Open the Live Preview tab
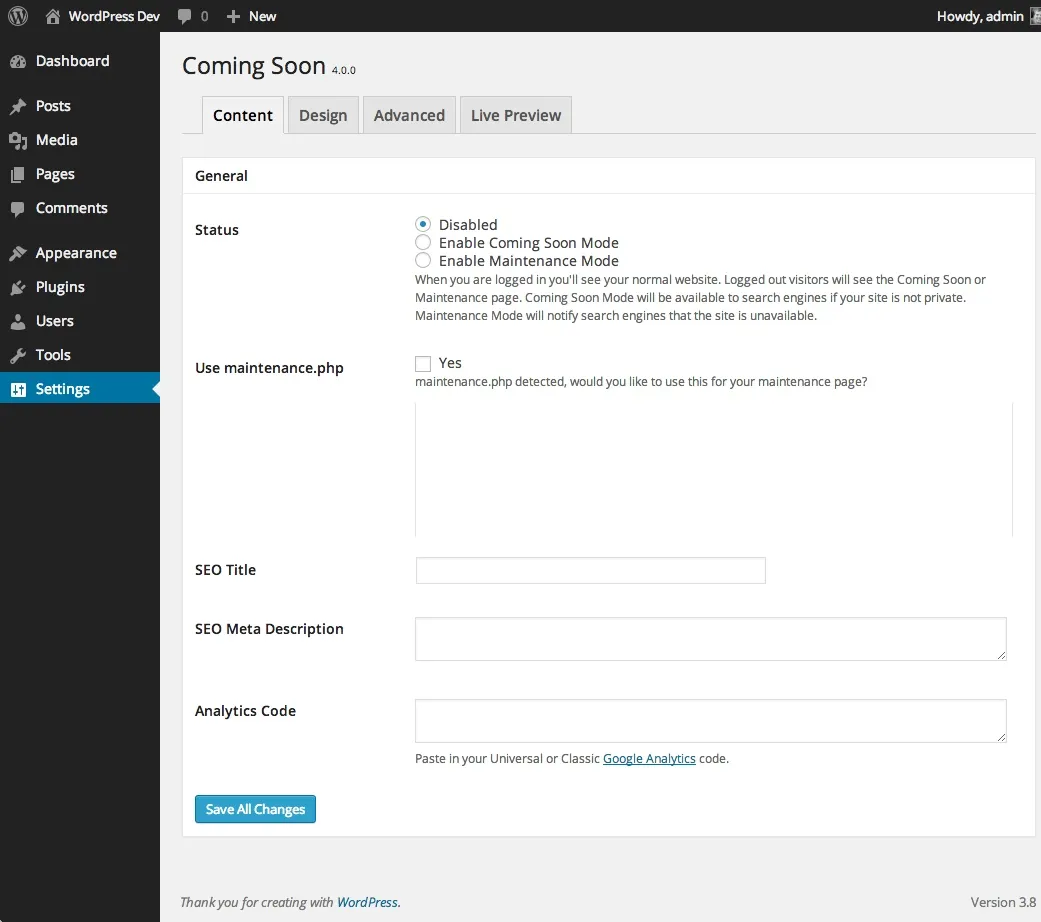 (x=515, y=115)
